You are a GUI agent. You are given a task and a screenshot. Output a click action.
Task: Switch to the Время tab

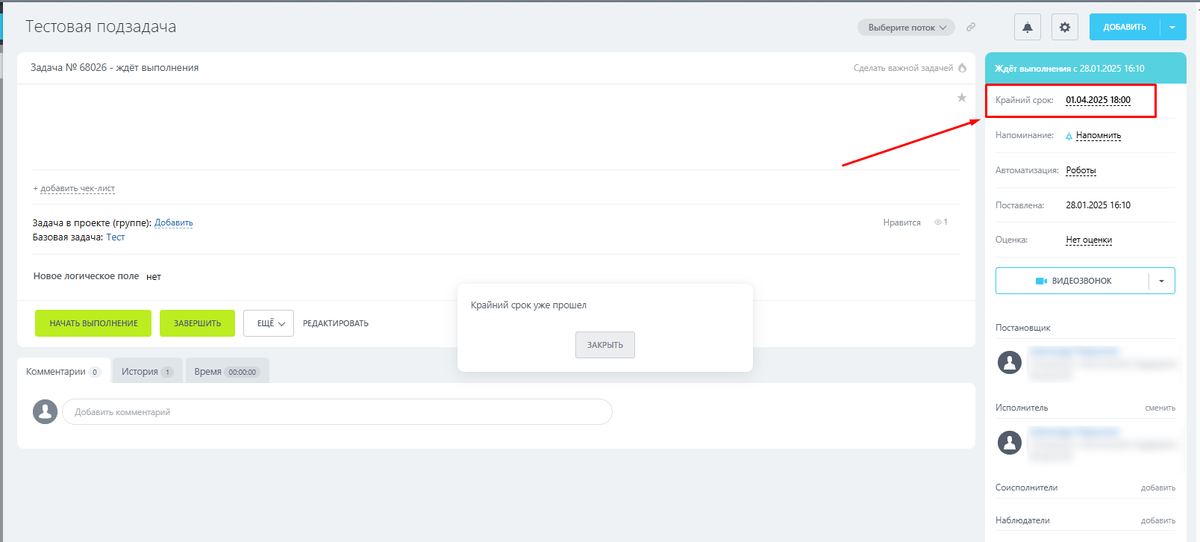[226, 371]
